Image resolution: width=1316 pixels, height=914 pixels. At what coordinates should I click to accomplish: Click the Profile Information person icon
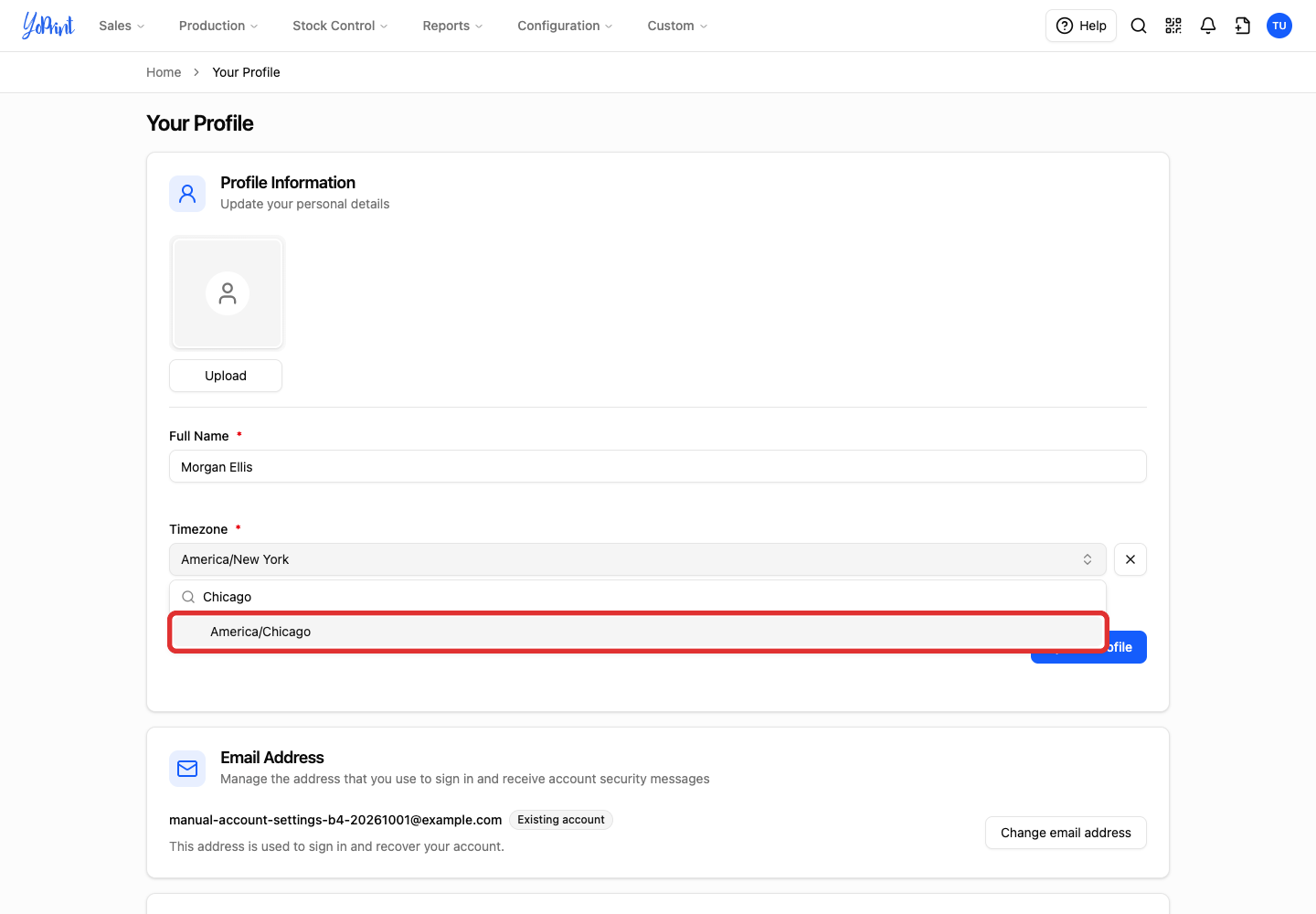187,194
